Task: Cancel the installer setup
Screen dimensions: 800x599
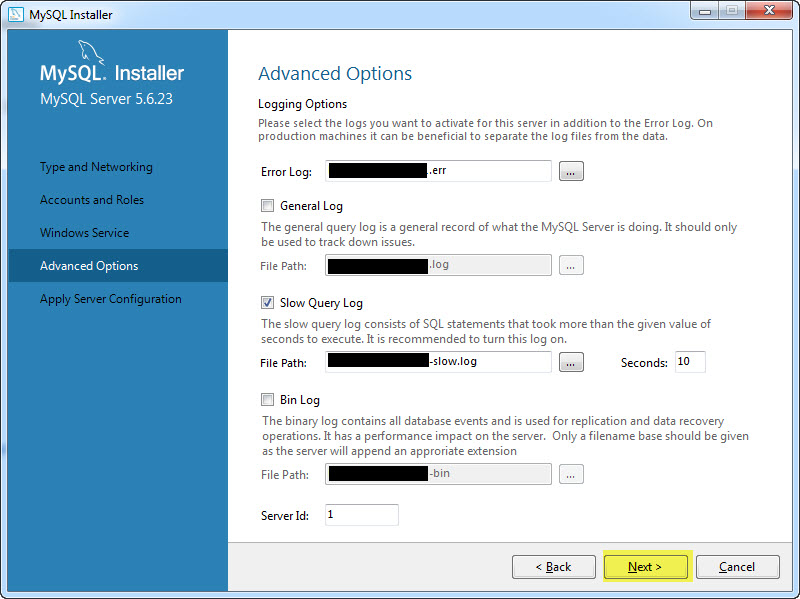Action: pos(737,567)
